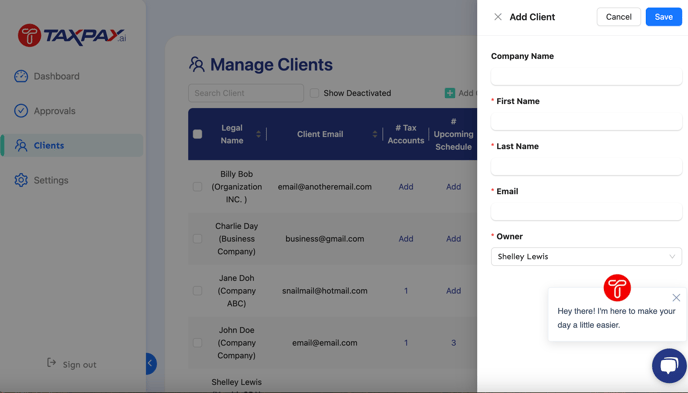The width and height of the screenshot is (688, 393).
Task: Open John Doe's 3 upcoming schedules
Action: coord(454,343)
